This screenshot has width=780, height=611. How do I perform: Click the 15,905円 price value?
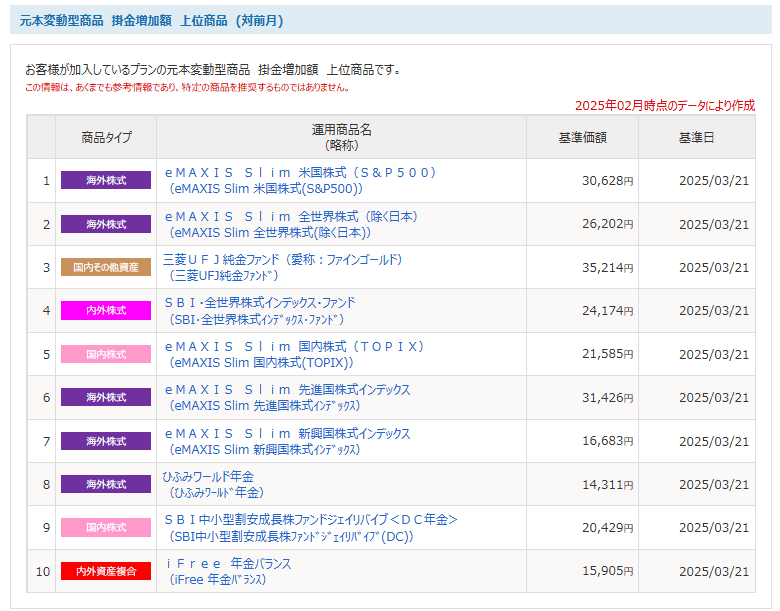point(607,571)
